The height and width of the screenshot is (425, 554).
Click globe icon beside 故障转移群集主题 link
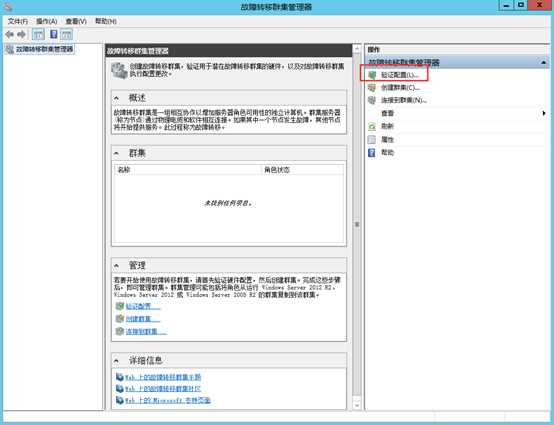coord(120,377)
